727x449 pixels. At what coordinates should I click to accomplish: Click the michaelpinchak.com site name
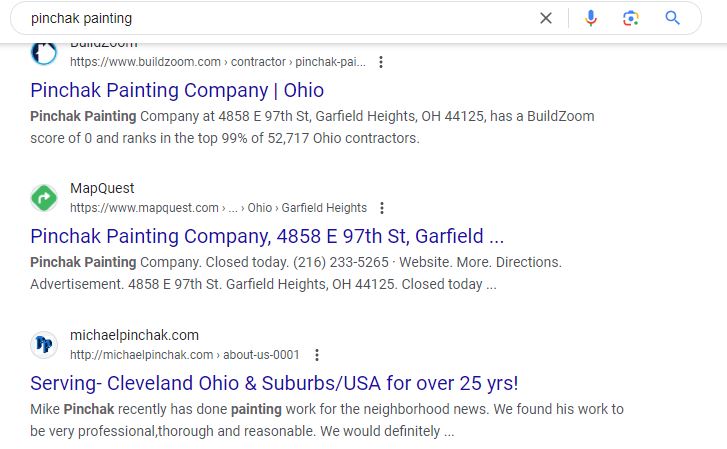pos(134,335)
